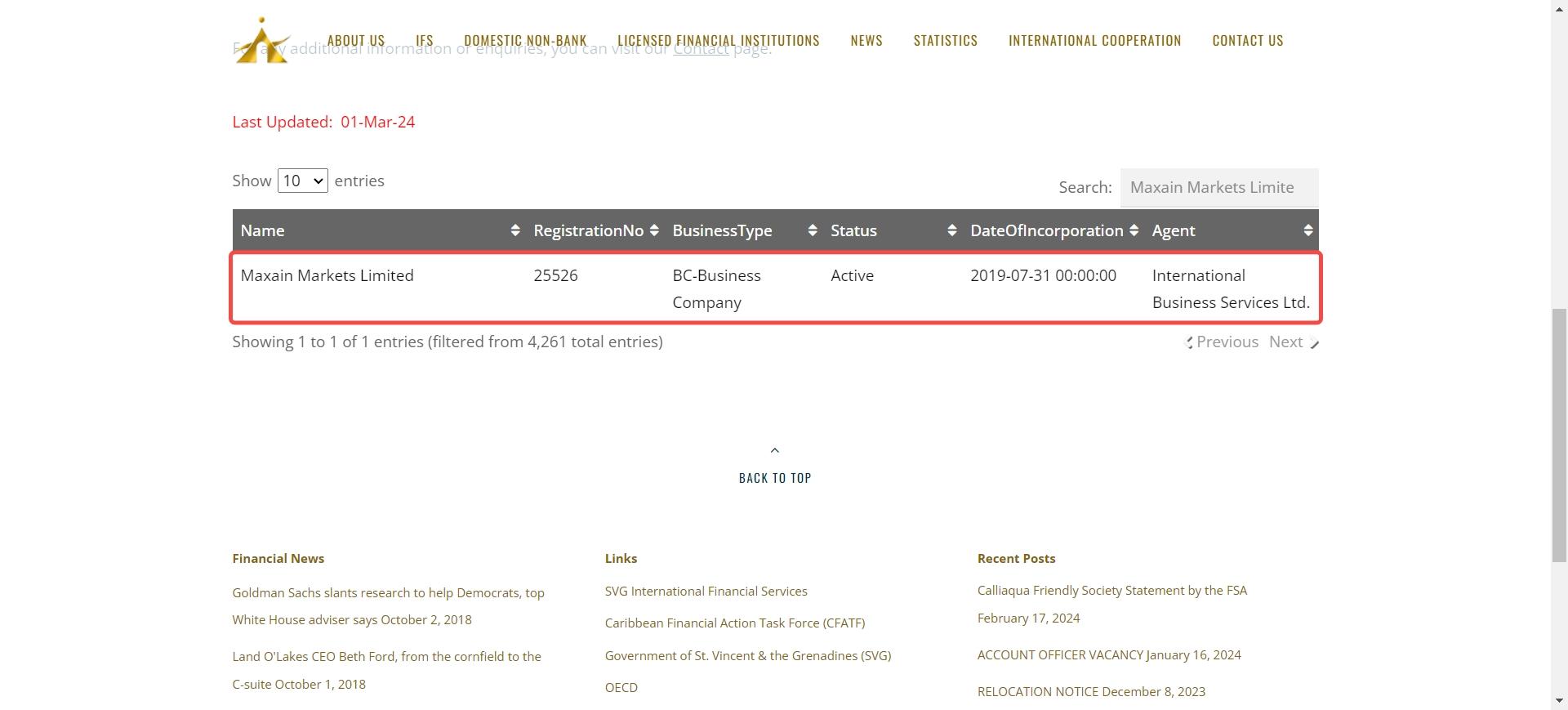Image resolution: width=1568 pixels, height=710 pixels.
Task: Select International Business Services Ltd. cell
Action: point(1231,289)
